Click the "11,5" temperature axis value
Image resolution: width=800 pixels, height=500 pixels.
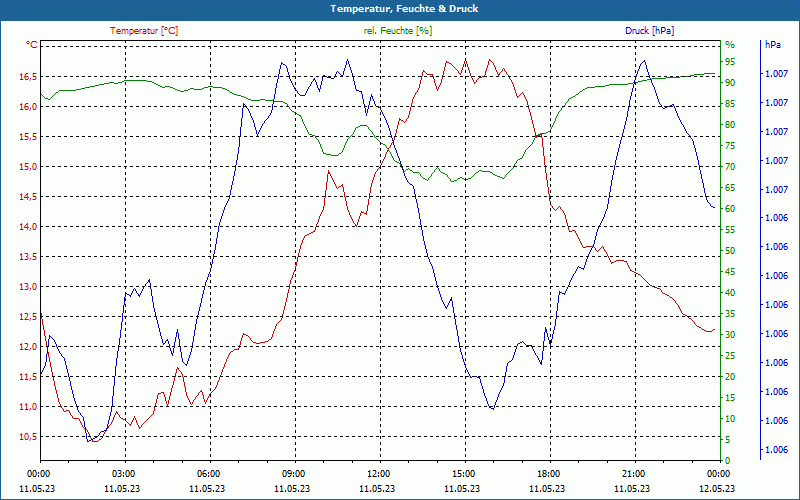[28, 377]
